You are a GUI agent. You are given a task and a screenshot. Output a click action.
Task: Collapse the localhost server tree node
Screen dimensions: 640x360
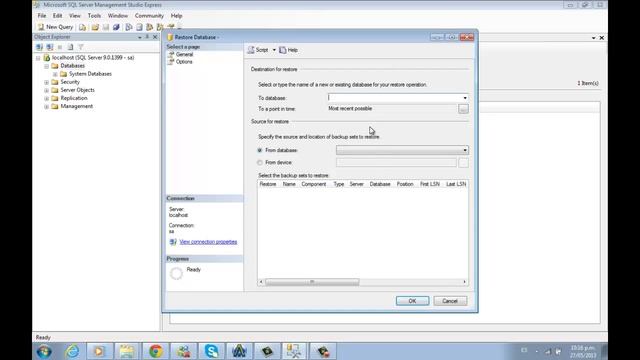[x=38, y=58]
